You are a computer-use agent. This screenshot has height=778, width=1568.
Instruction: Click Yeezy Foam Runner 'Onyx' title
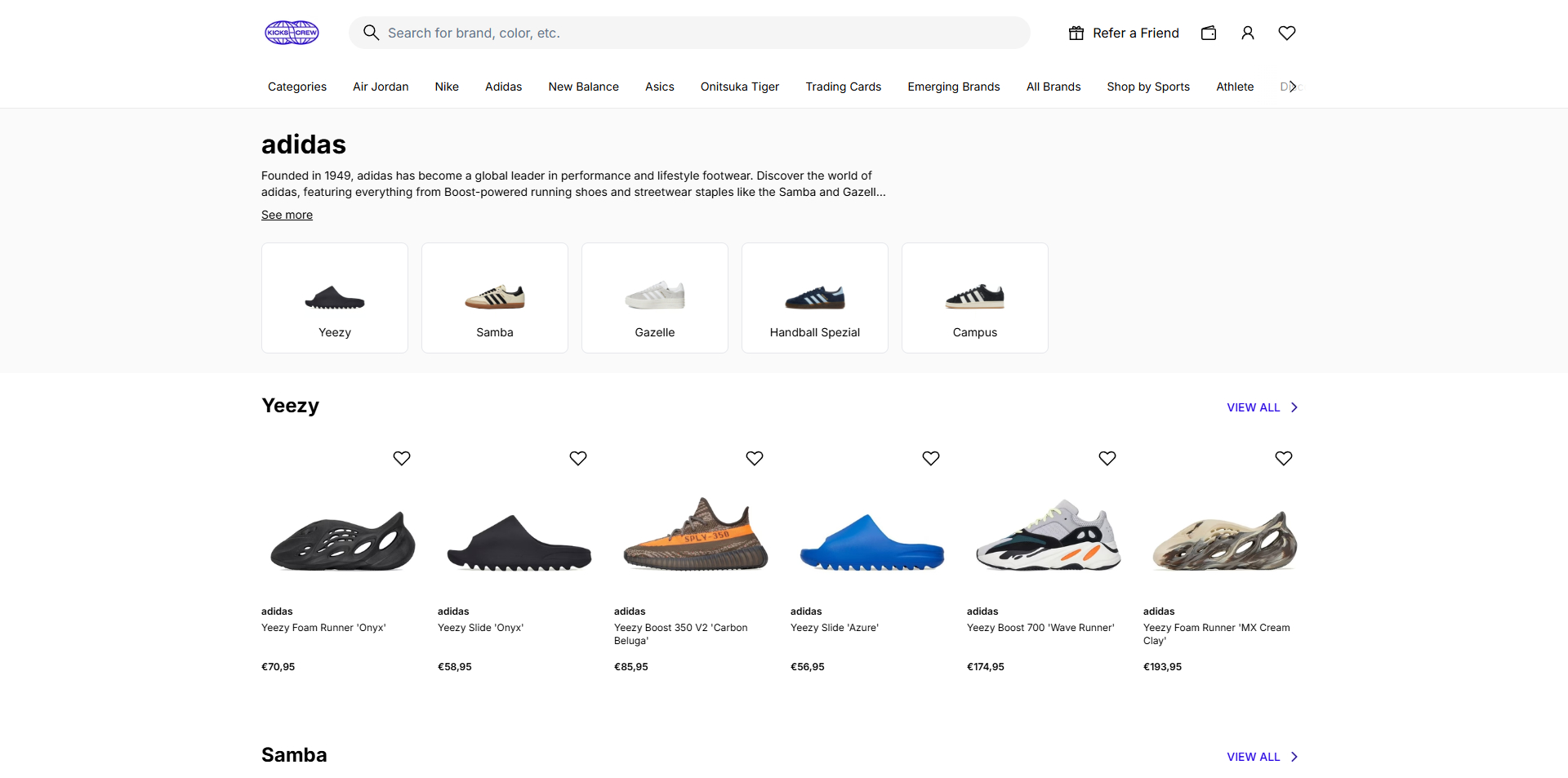pos(323,628)
